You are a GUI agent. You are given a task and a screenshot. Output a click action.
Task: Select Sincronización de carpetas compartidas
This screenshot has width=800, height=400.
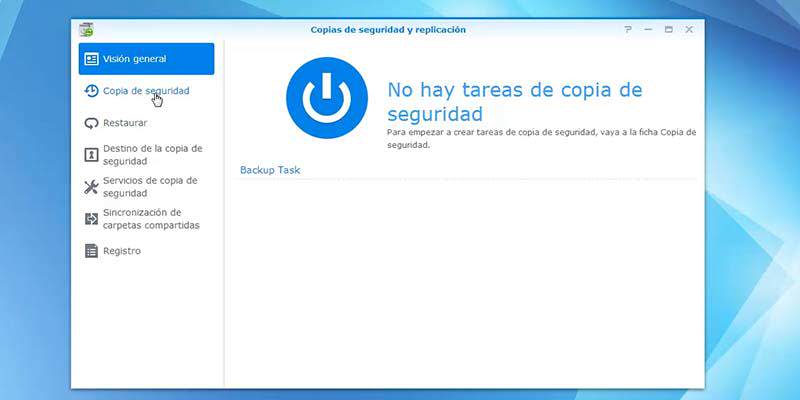click(146, 219)
